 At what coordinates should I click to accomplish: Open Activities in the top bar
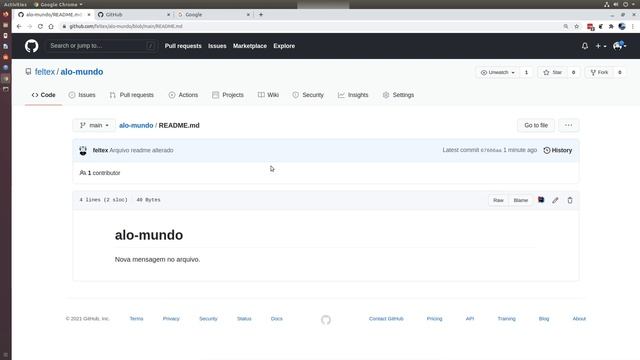click(15, 4)
